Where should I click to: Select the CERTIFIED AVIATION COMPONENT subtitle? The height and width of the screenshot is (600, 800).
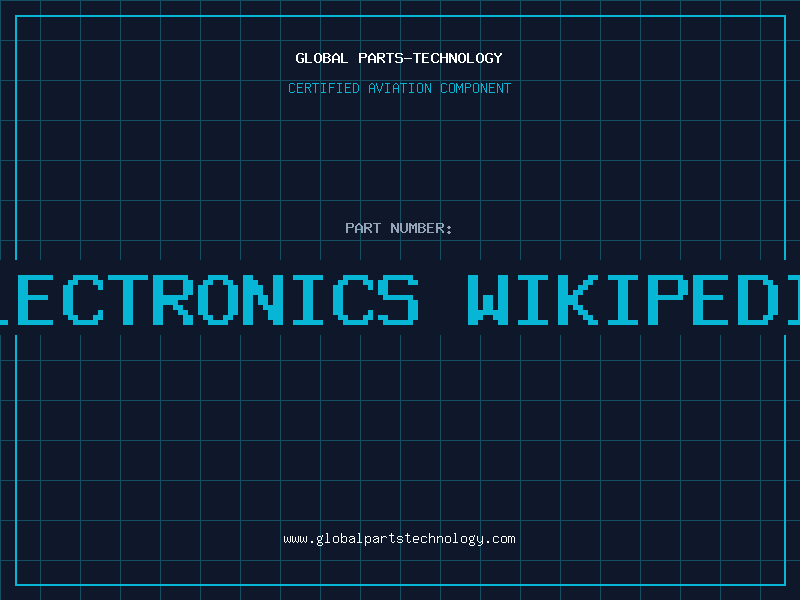pyautogui.click(x=399, y=88)
